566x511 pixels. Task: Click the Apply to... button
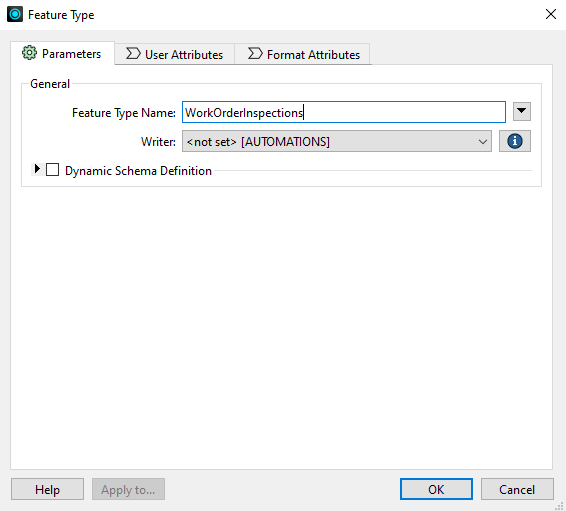point(128,489)
